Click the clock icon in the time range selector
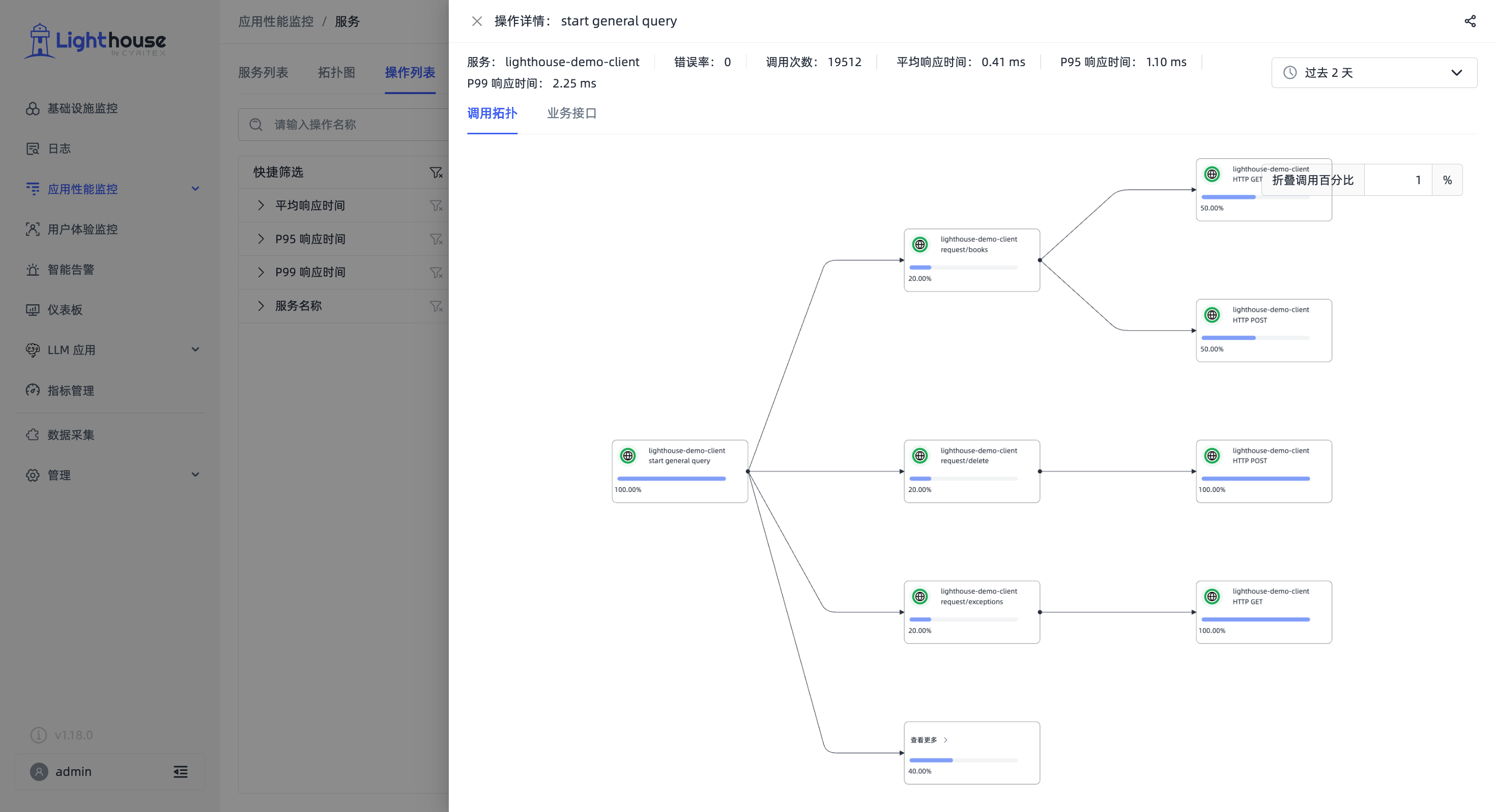This screenshot has height=812, width=1496. (1290, 73)
